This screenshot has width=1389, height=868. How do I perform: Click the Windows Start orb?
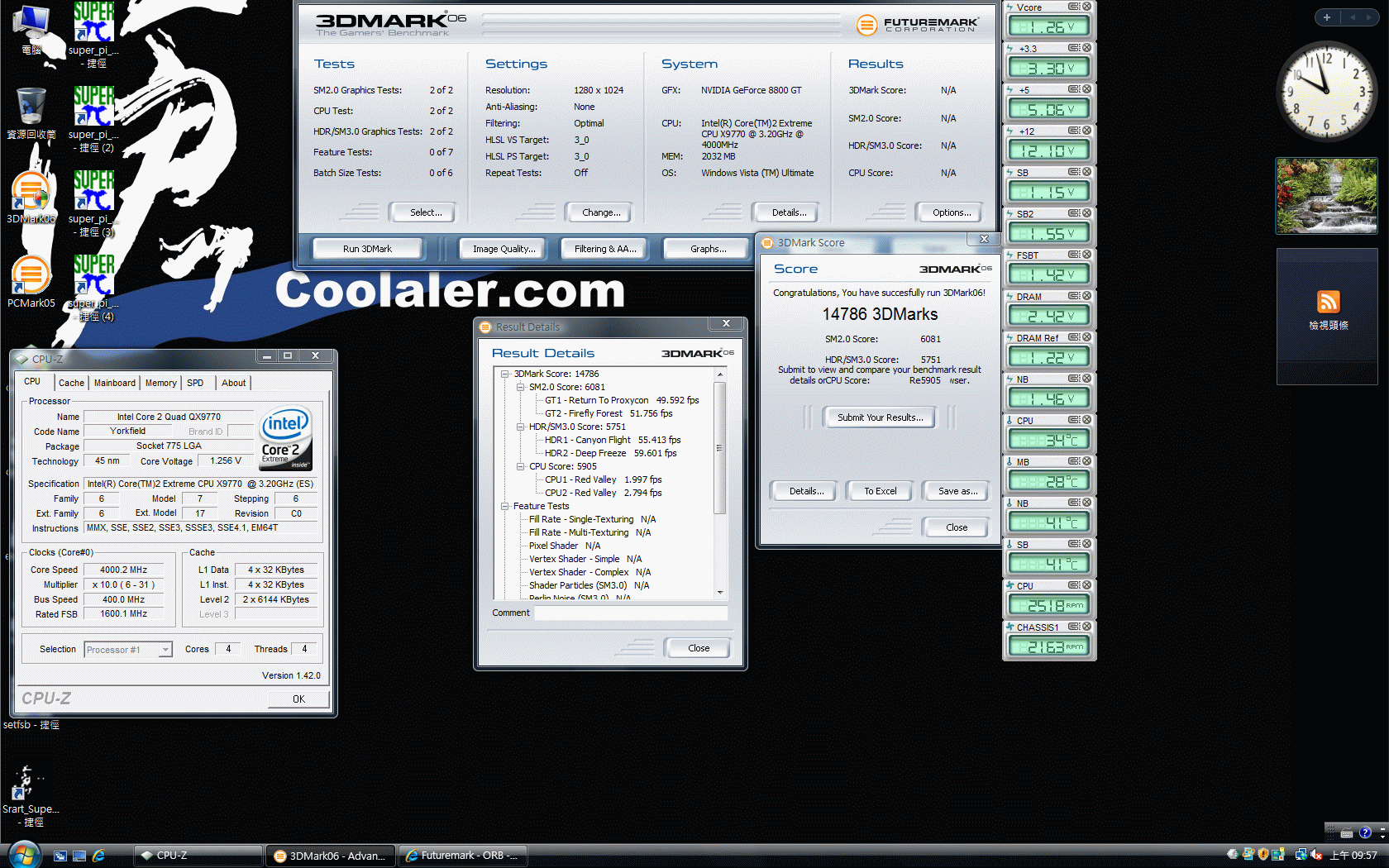coord(23,854)
